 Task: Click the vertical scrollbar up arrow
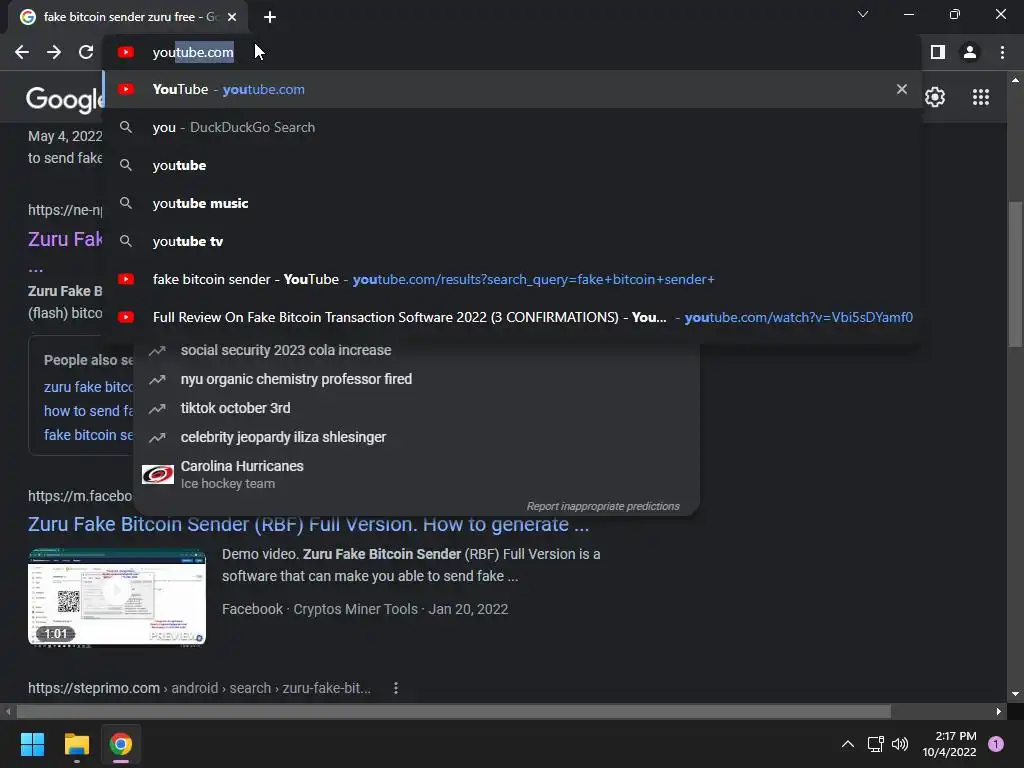(1015, 80)
